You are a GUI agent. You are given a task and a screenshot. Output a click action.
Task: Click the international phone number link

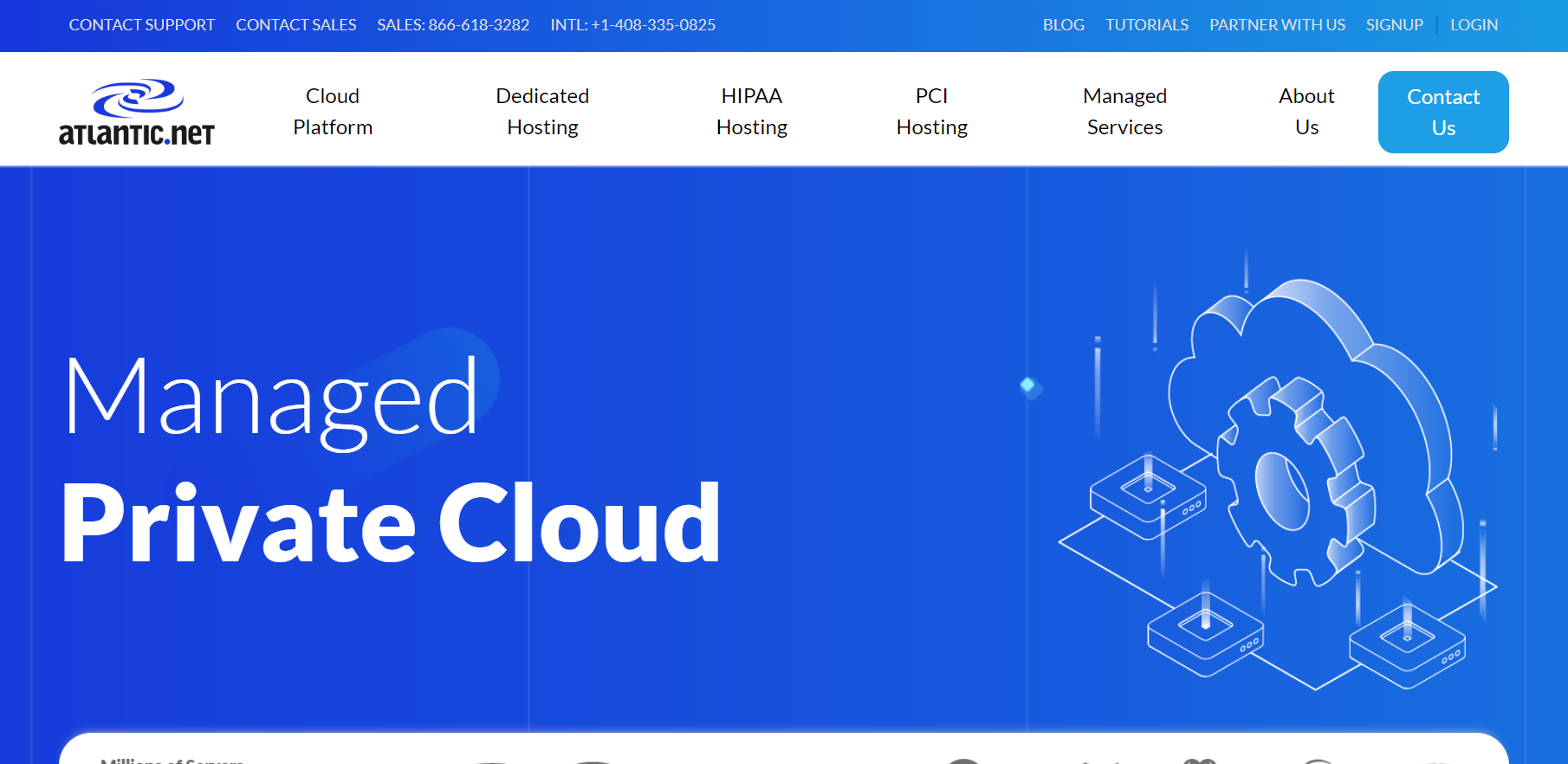click(633, 25)
